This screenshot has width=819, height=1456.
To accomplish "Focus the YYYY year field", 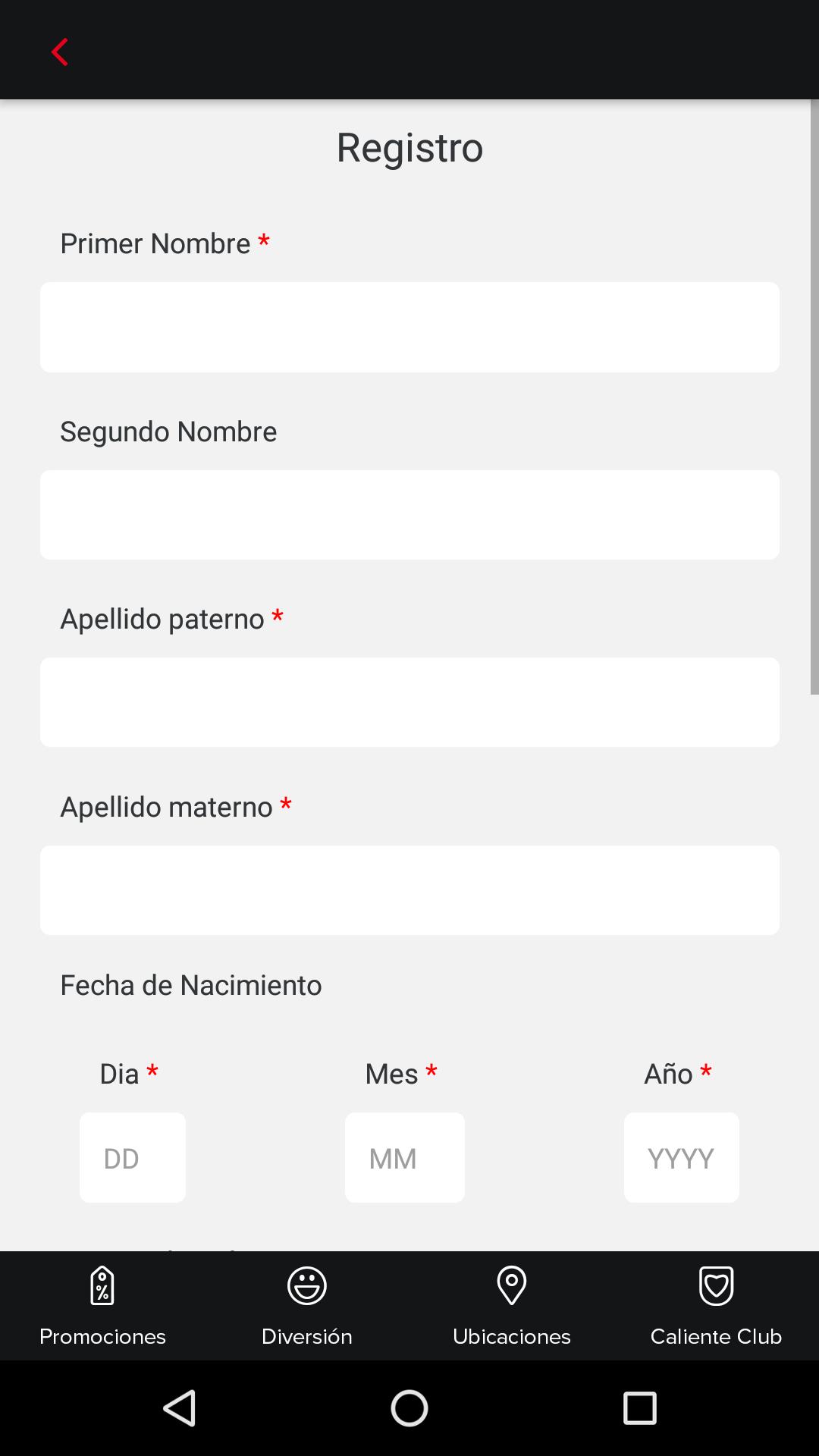I will coord(681,1157).
